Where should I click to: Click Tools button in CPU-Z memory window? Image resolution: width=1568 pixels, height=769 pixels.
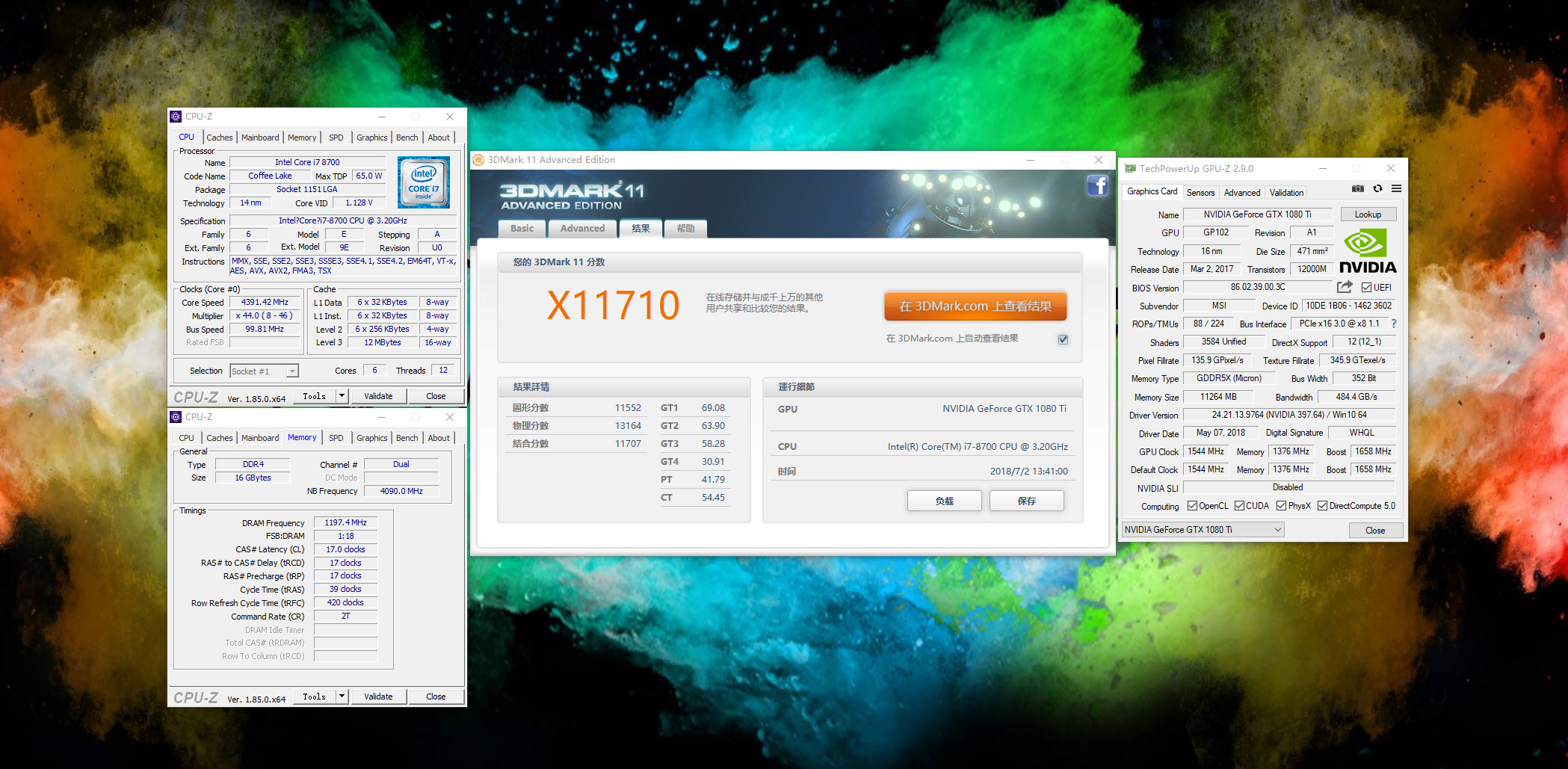tap(315, 697)
